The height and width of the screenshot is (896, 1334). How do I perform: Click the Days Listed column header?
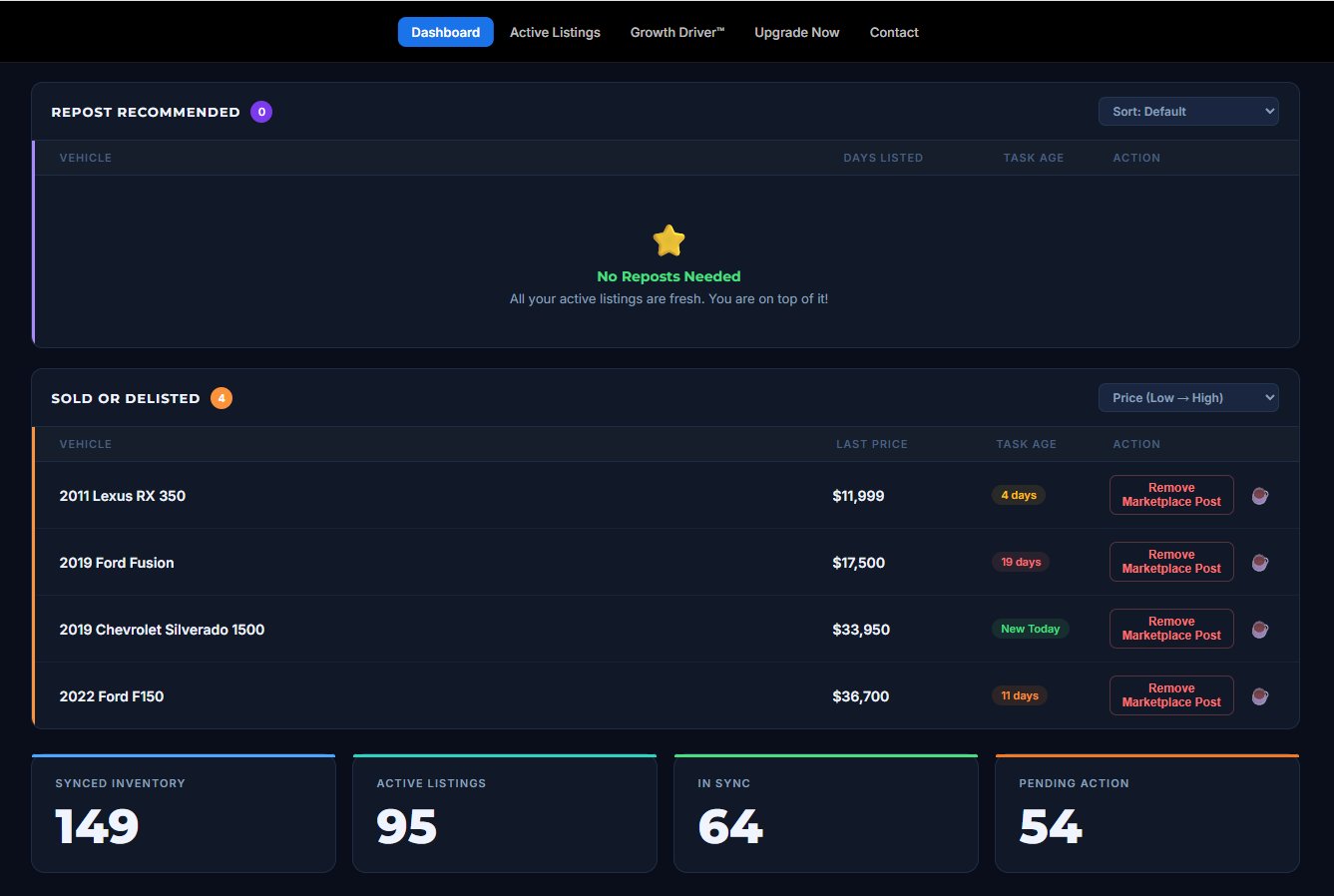click(883, 158)
